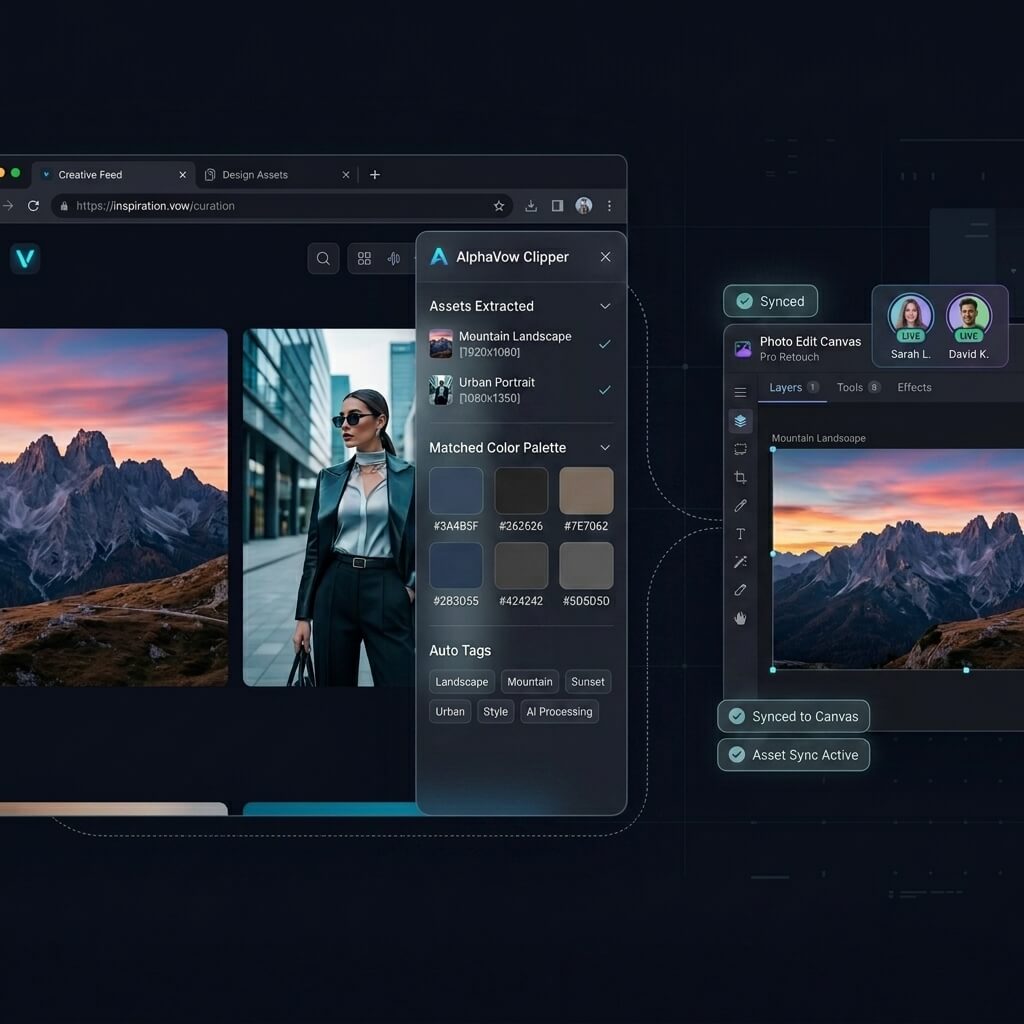Select the Magic Wand tool
Screen dimensions: 1024x1024
740,562
